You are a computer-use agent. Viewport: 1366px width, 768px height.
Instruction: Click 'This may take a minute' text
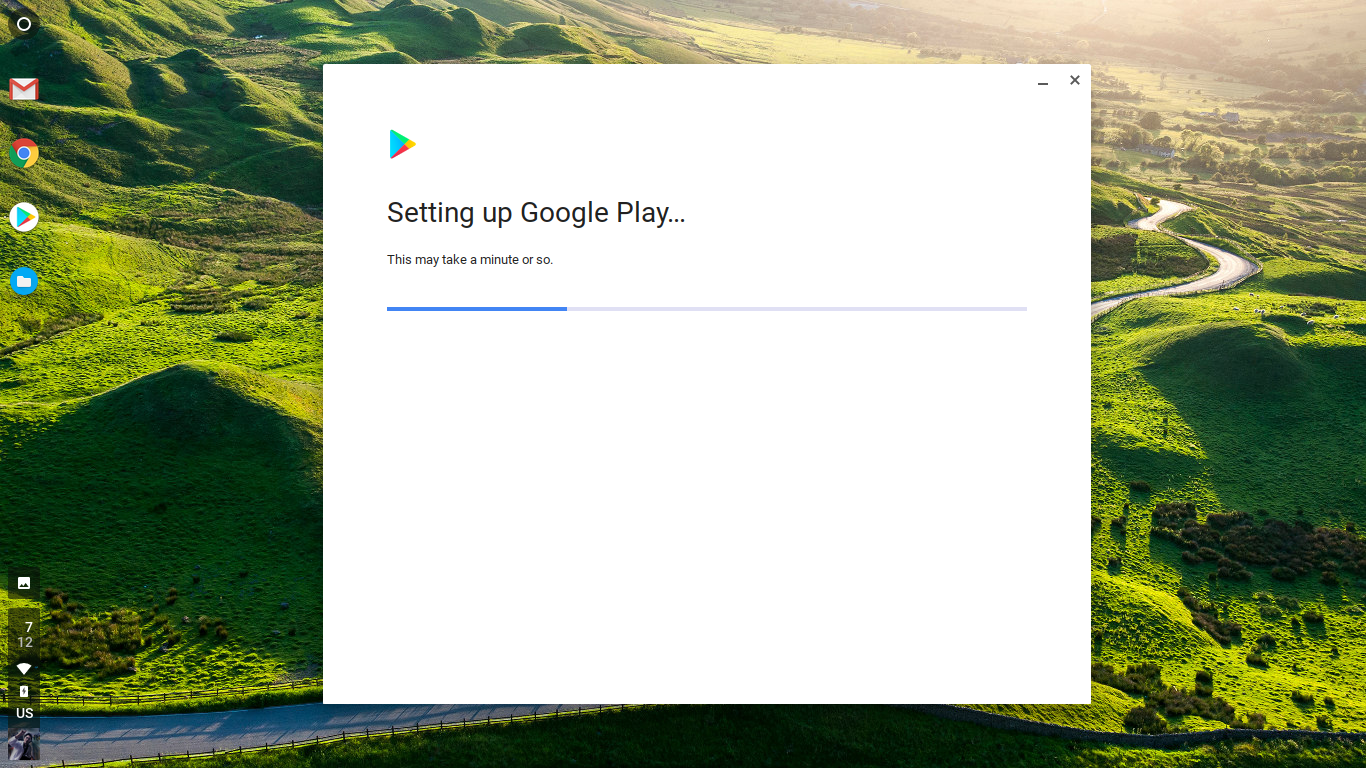pos(470,259)
